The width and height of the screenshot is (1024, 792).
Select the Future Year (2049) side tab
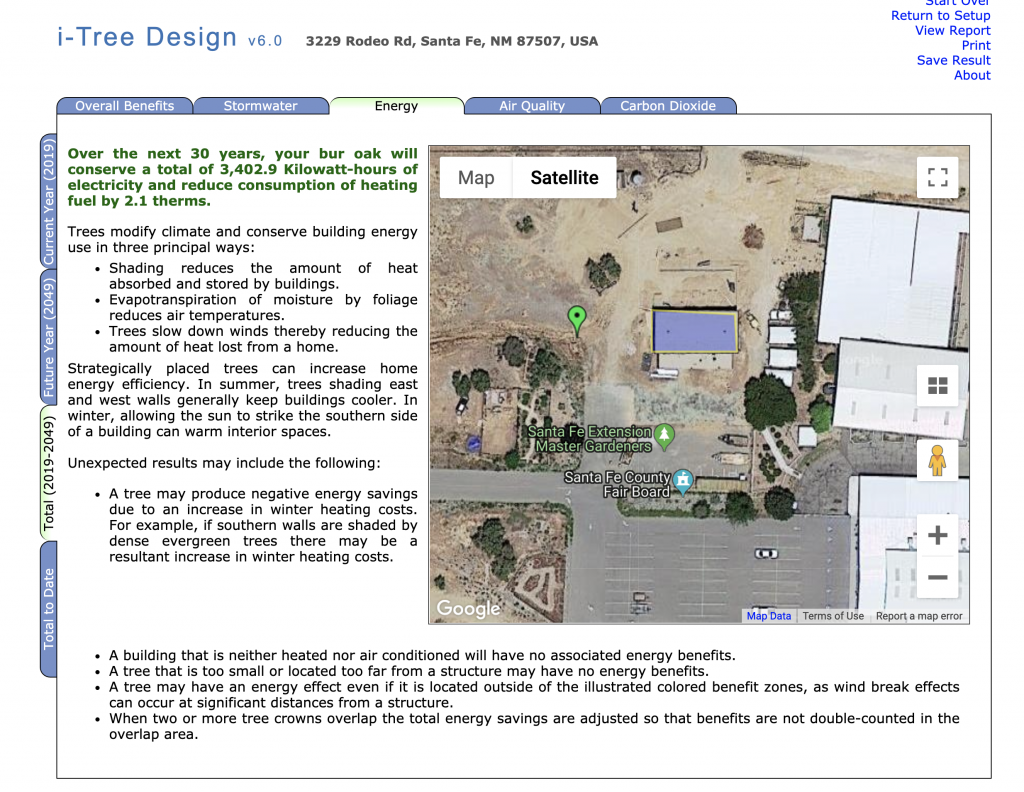pyautogui.click(x=48, y=339)
